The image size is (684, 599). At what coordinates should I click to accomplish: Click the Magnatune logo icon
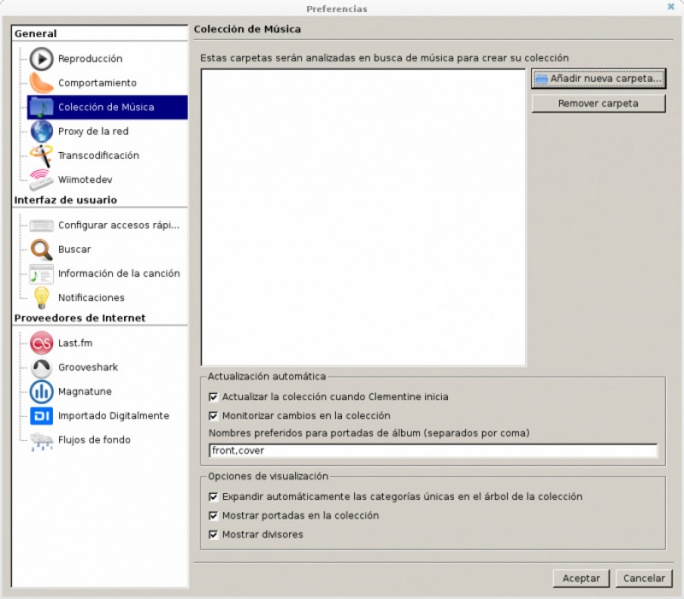[41, 392]
